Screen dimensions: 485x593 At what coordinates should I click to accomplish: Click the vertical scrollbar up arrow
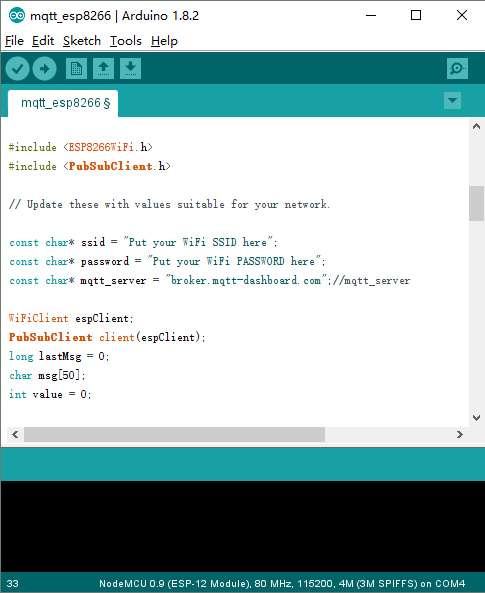pyautogui.click(x=476, y=127)
